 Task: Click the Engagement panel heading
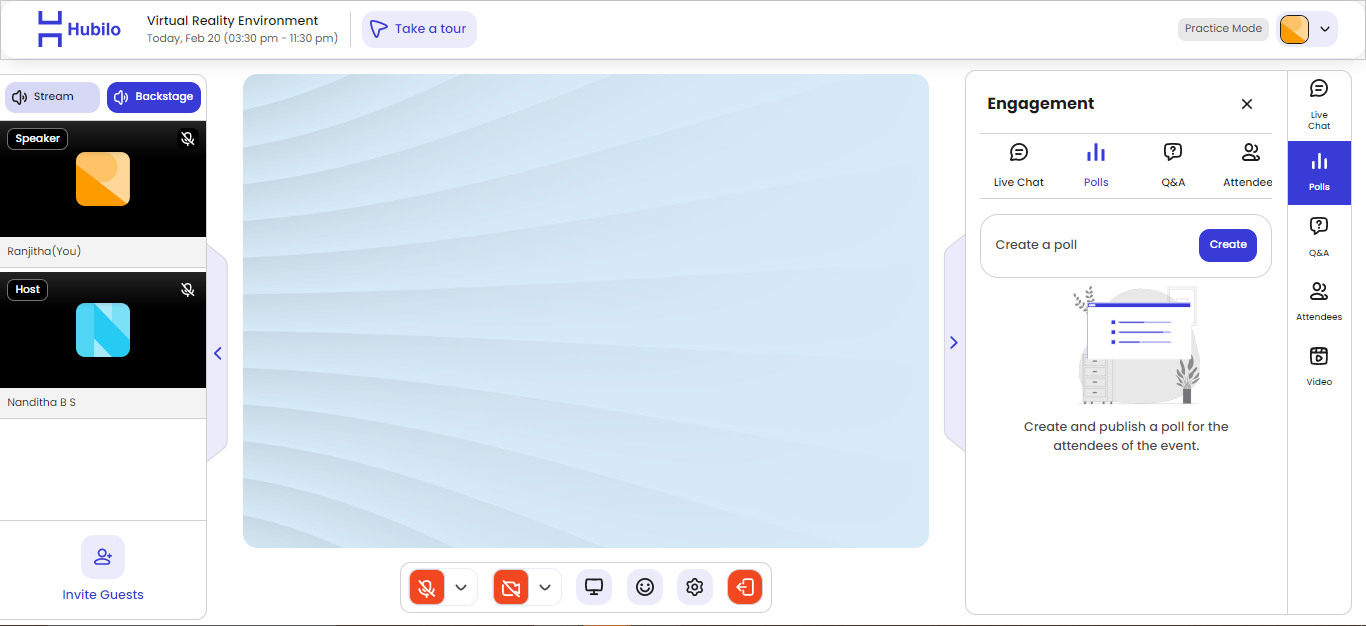[1041, 104]
